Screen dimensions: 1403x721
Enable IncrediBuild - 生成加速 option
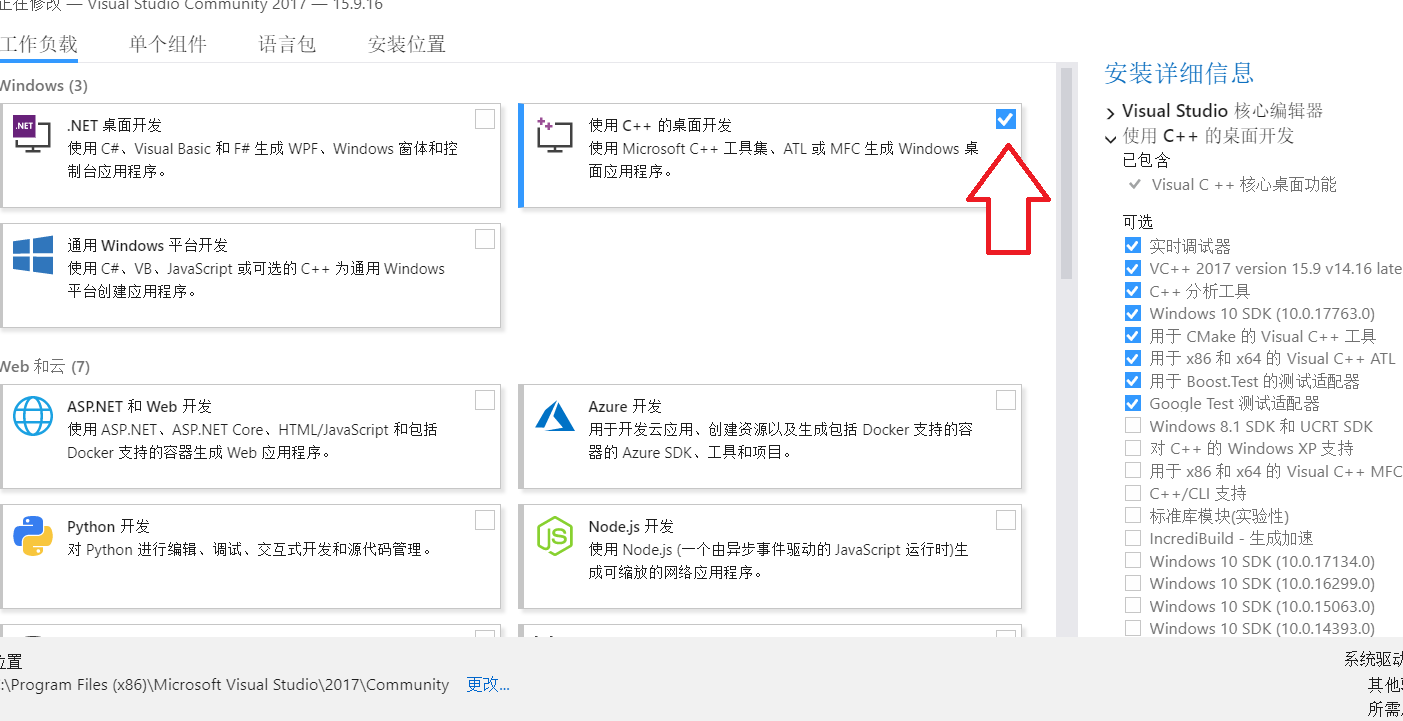pos(1133,538)
